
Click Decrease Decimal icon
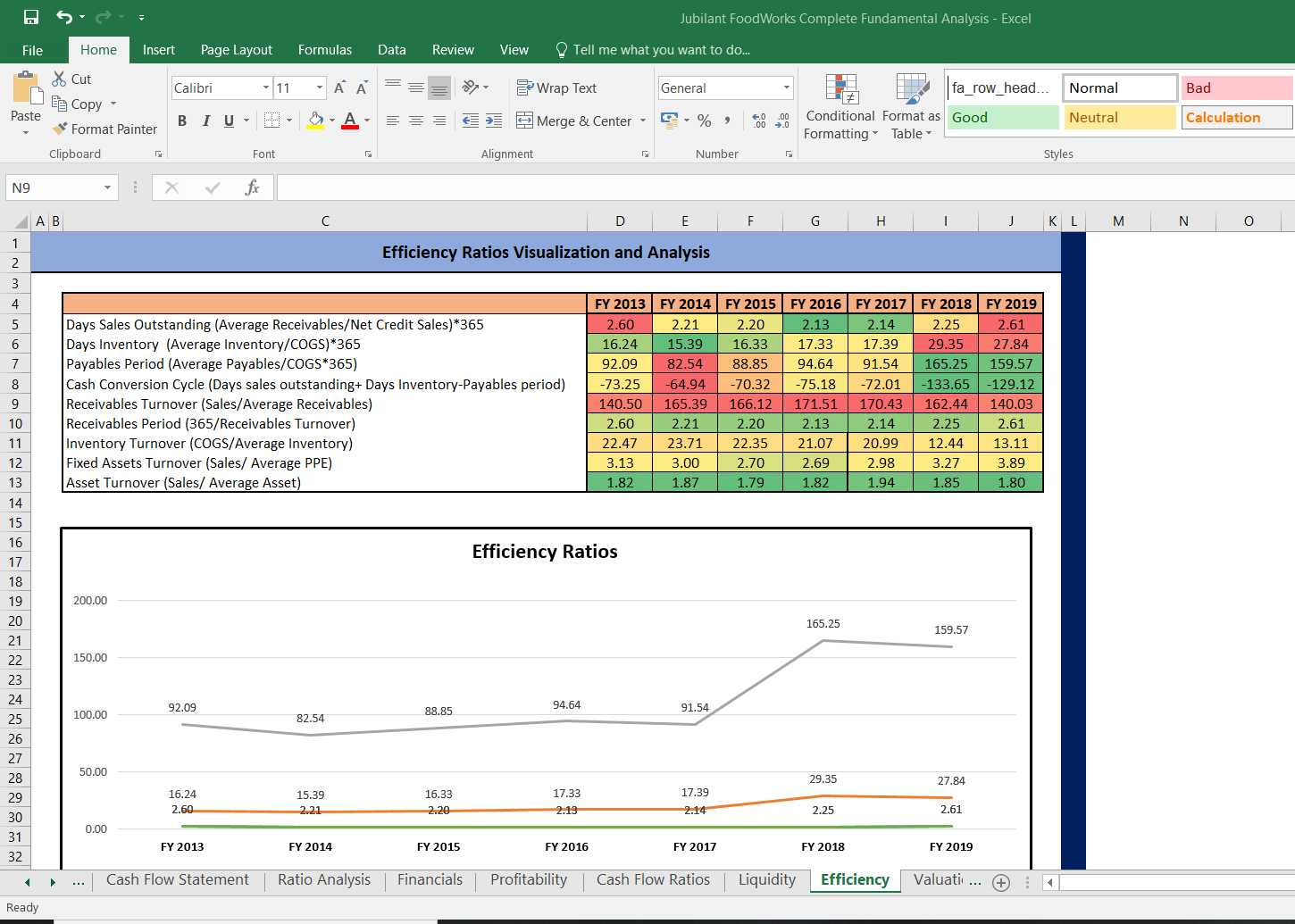point(782,121)
